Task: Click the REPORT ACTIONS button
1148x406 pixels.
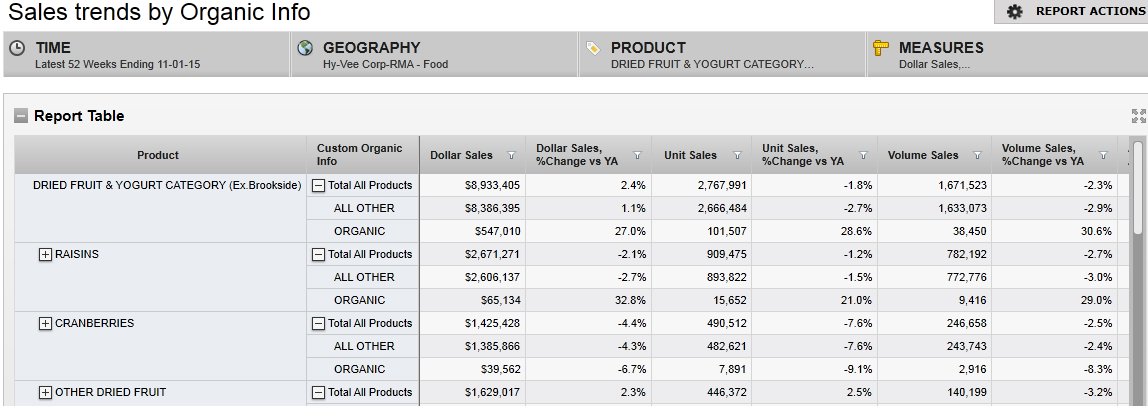Action: [1071, 12]
